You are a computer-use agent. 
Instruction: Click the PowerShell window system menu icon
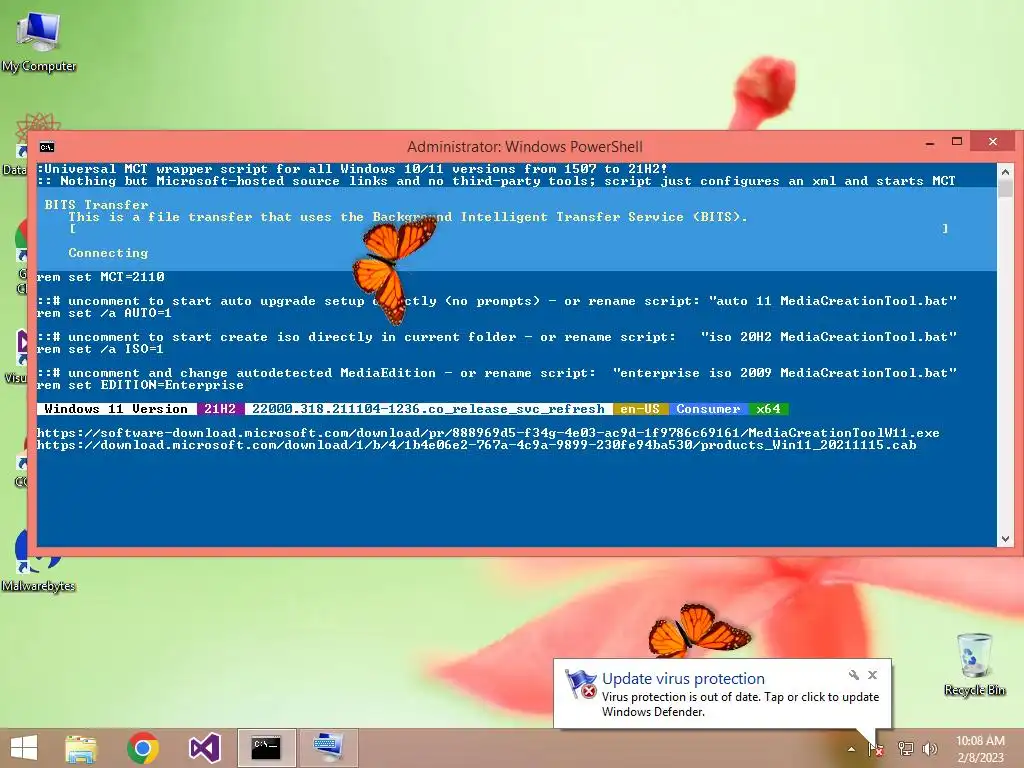[47, 147]
